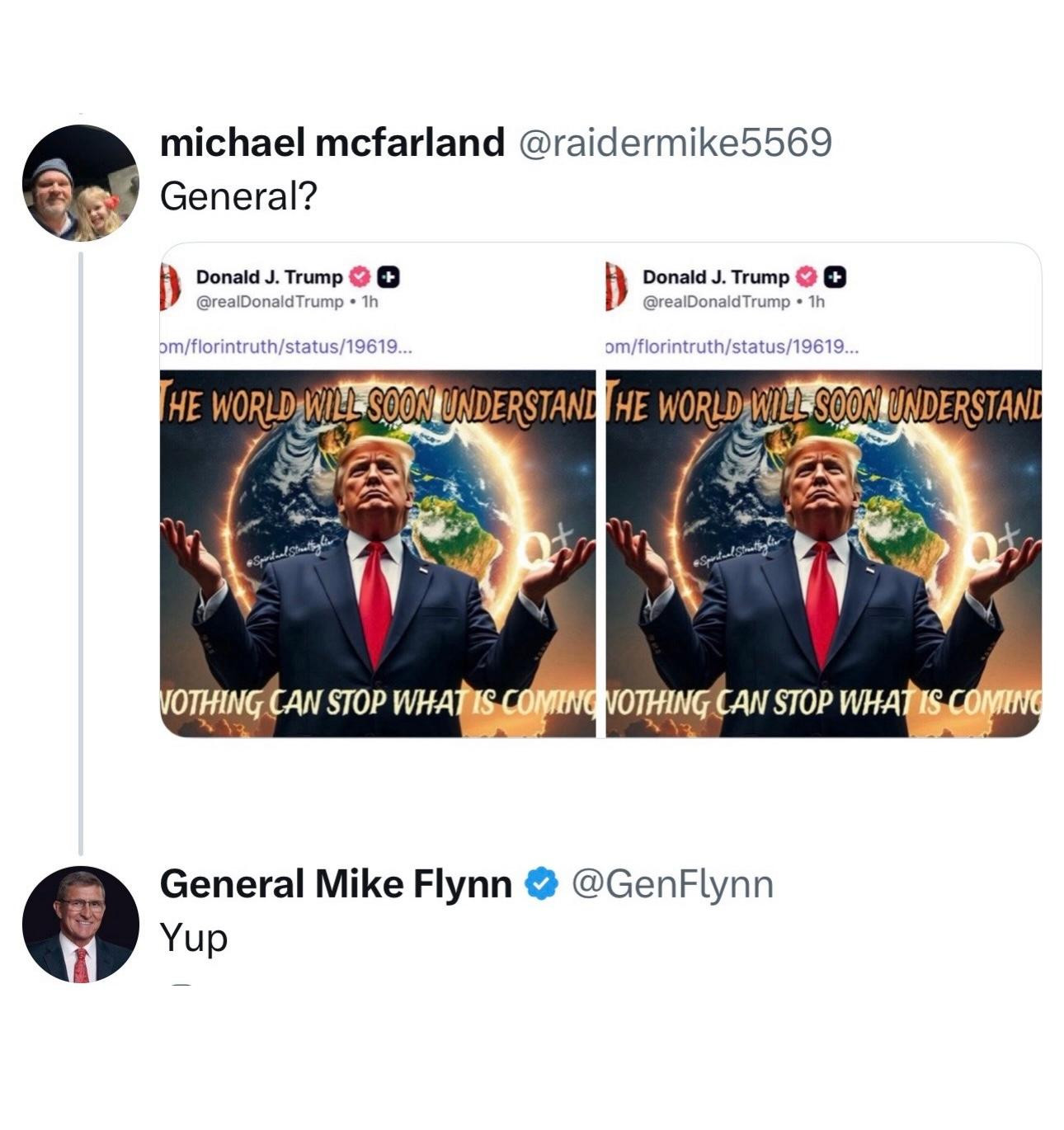The width and height of the screenshot is (1064, 1130).
Task: Open the @raidermike5569 handle
Action: pyautogui.click(x=674, y=143)
